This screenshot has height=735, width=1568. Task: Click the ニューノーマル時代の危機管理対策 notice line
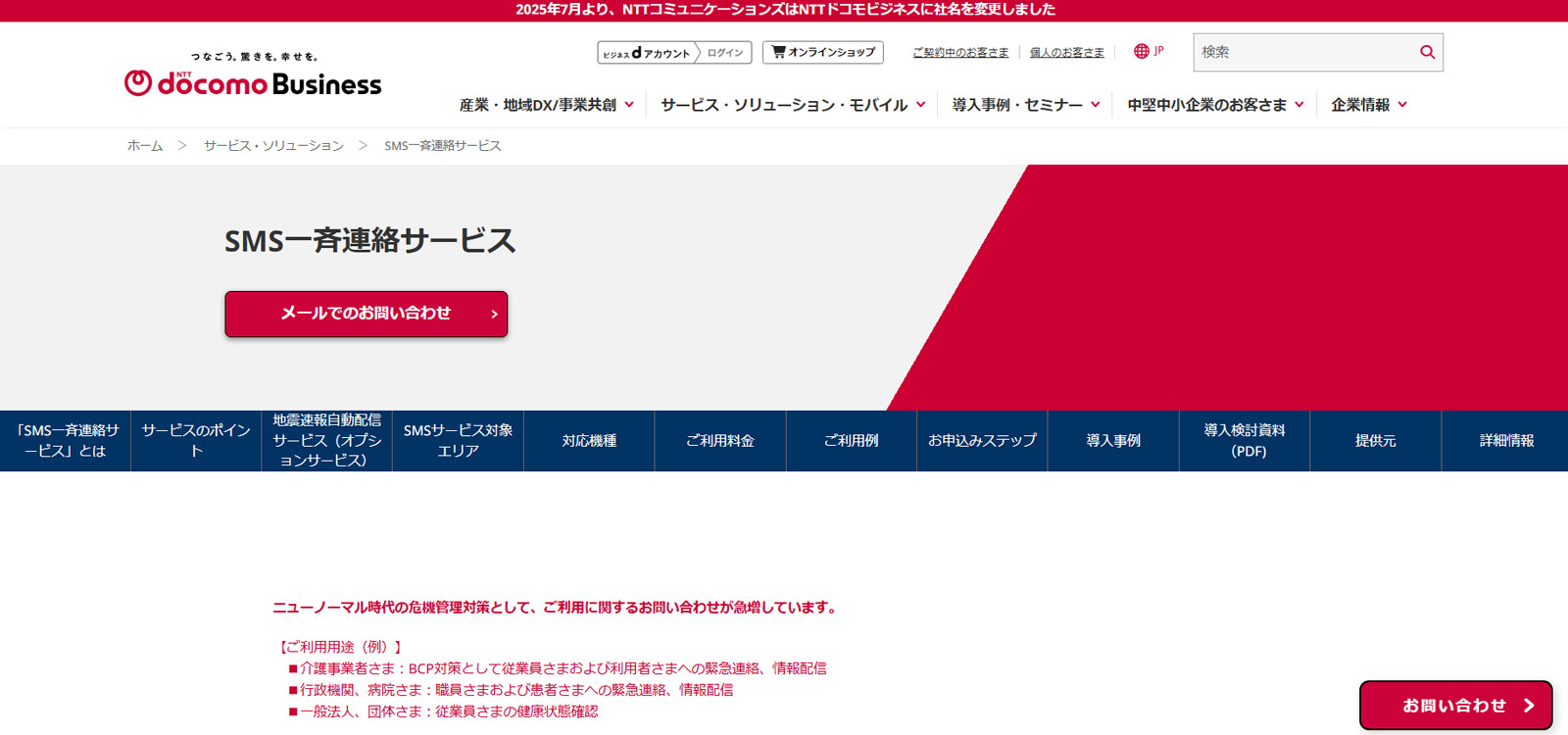coord(557,608)
